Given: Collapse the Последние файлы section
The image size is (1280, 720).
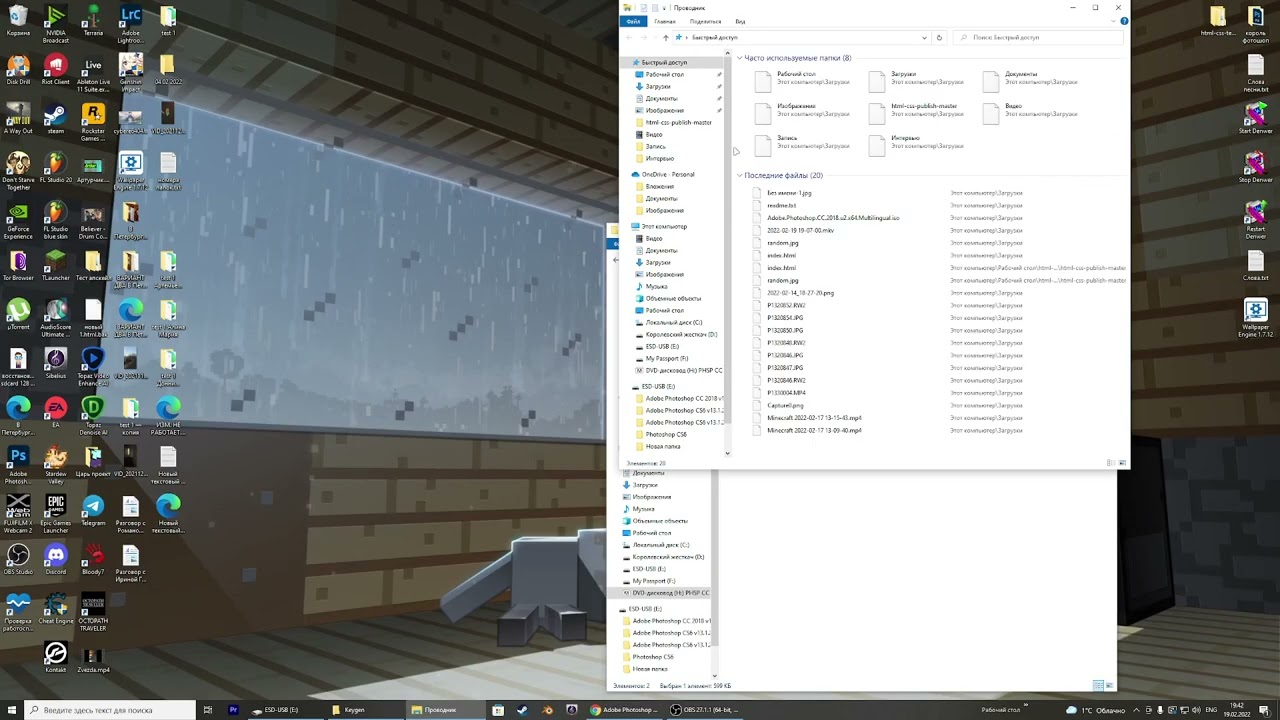Looking at the screenshot, I should [x=740, y=175].
